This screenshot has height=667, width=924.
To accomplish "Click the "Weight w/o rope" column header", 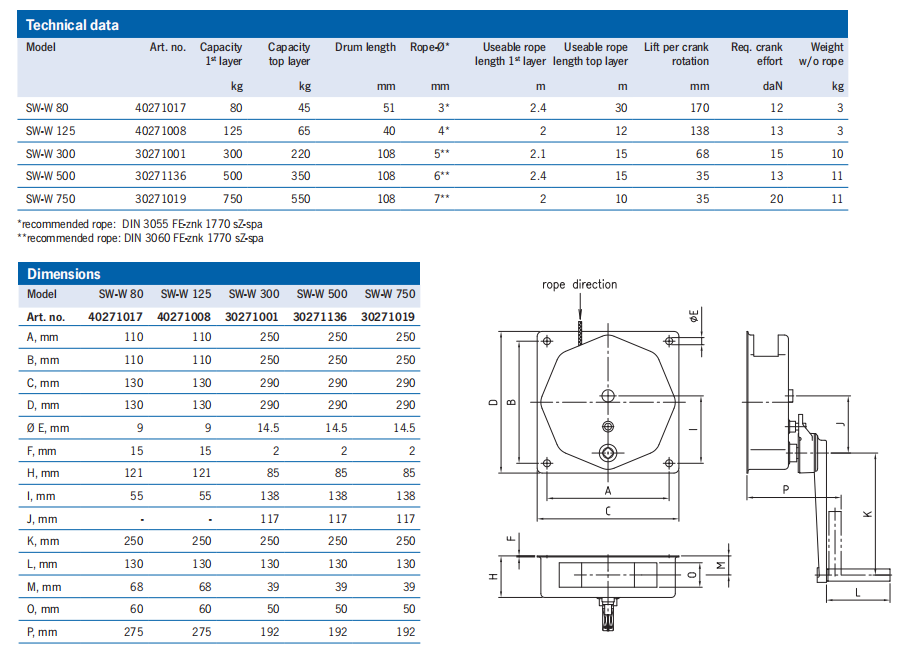I will click(826, 54).
